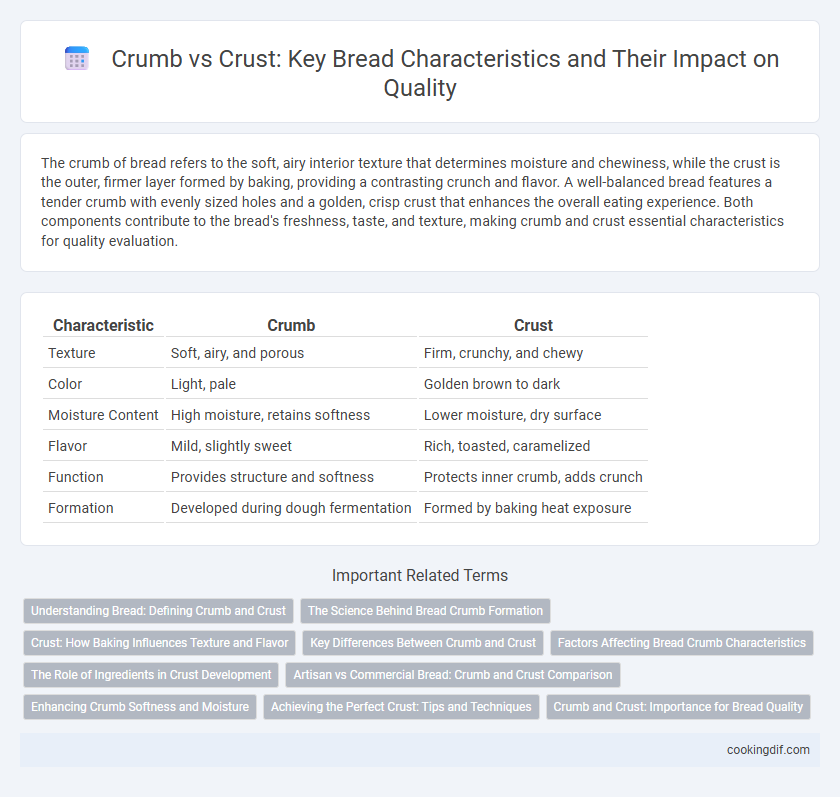Open 'Achieving the Perfect Crust: Tips and Techniques'
The height and width of the screenshot is (797, 840).
click(x=401, y=707)
